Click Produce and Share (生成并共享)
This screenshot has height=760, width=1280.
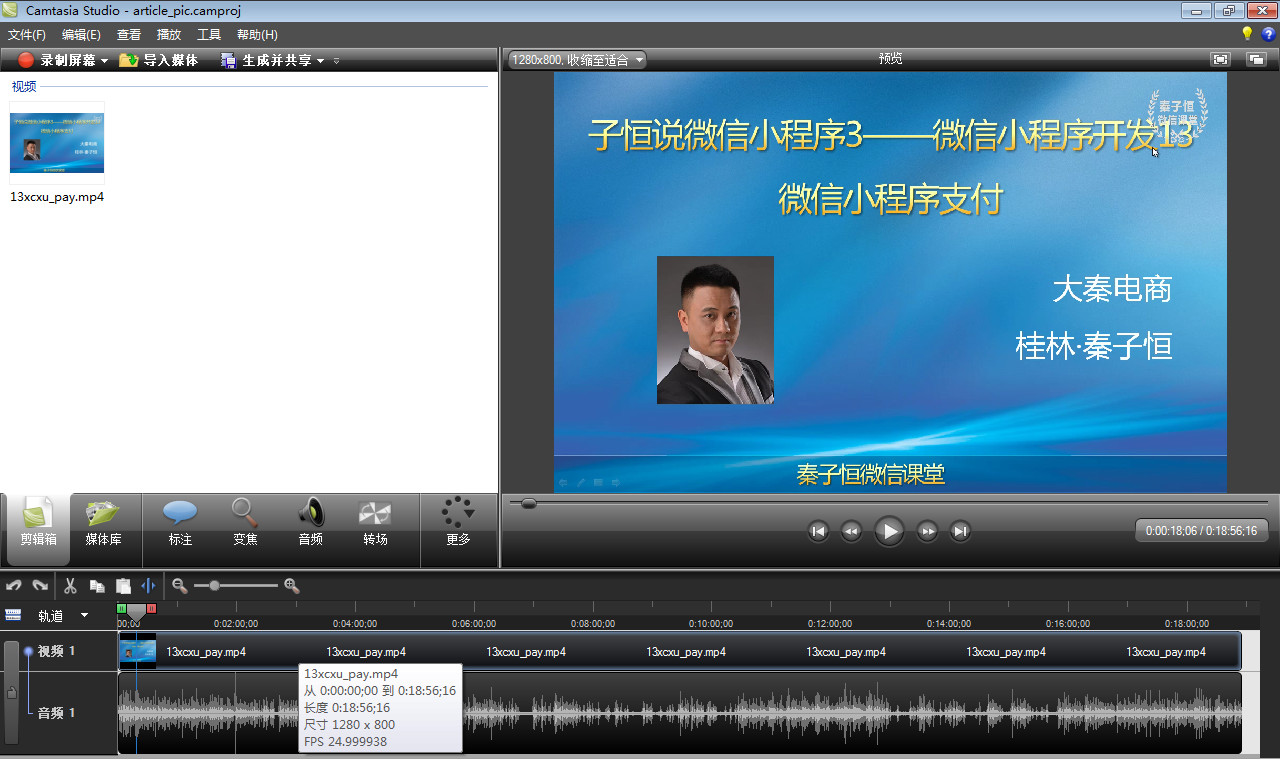(x=266, y=60)
